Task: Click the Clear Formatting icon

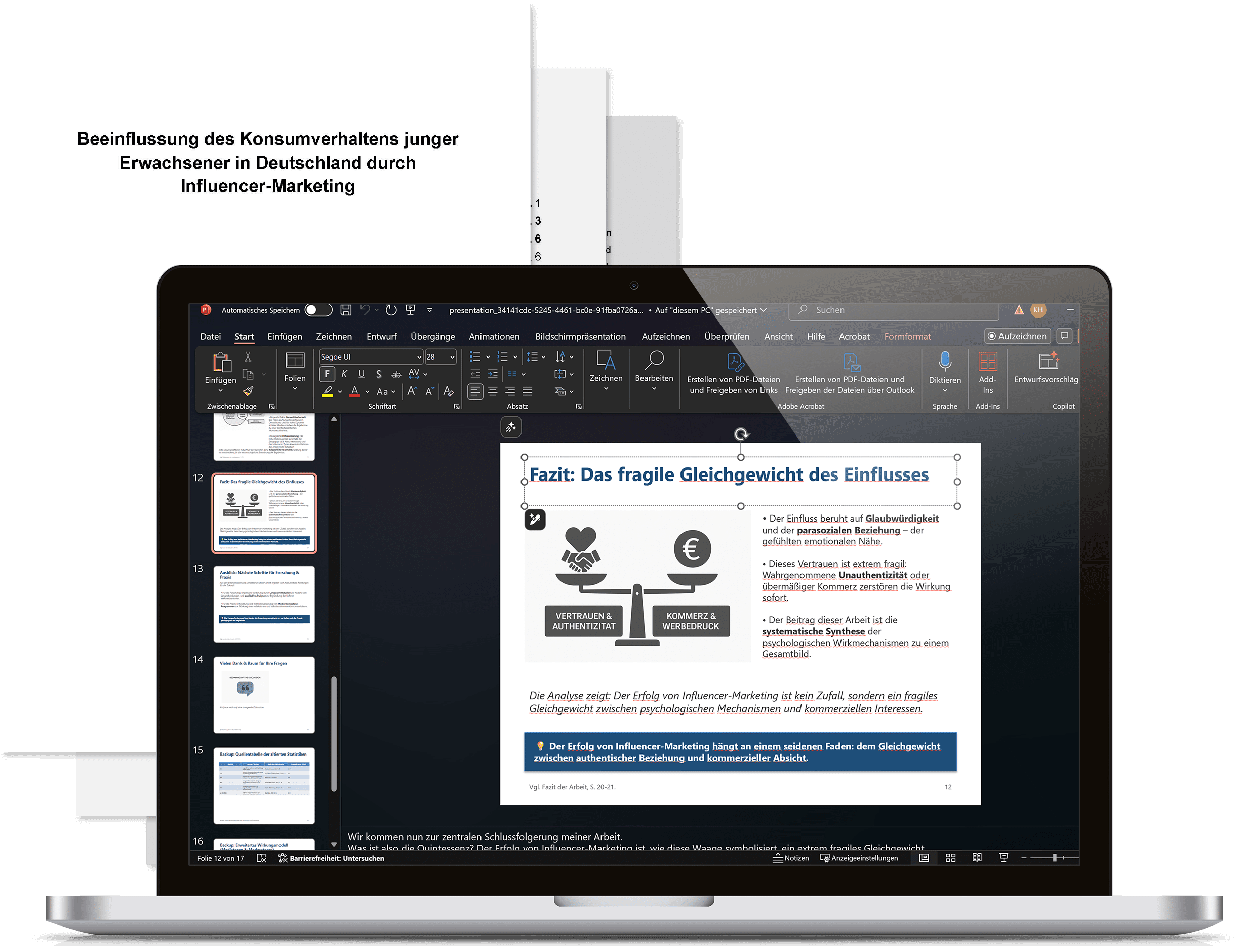Action: tap(448, 391)
